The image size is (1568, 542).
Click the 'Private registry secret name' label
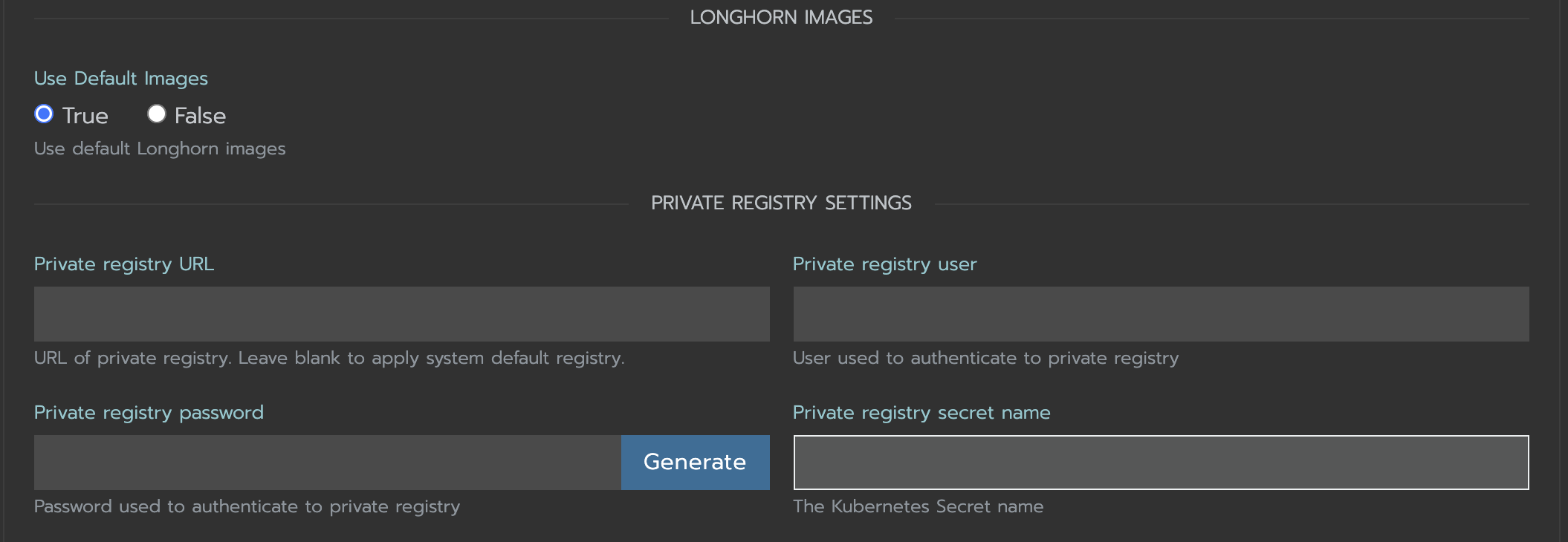pos(921,413)
